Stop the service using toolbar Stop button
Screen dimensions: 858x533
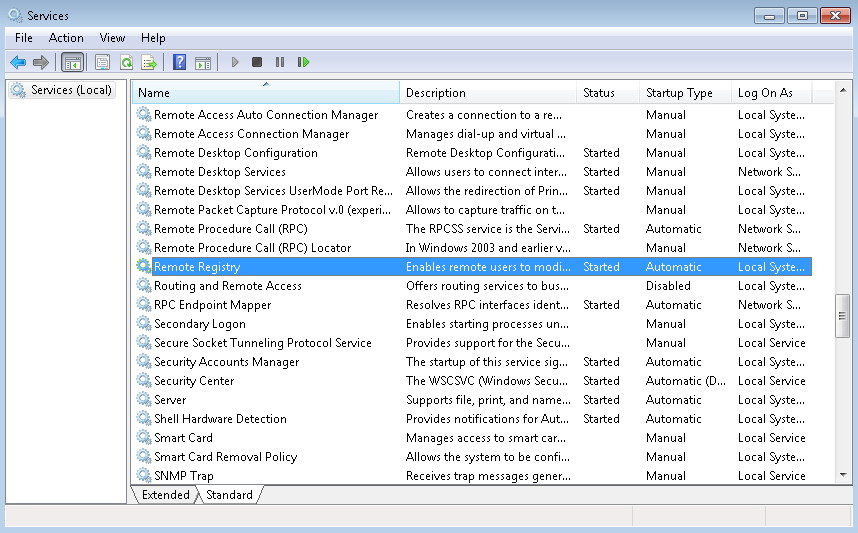pos(257,62)
